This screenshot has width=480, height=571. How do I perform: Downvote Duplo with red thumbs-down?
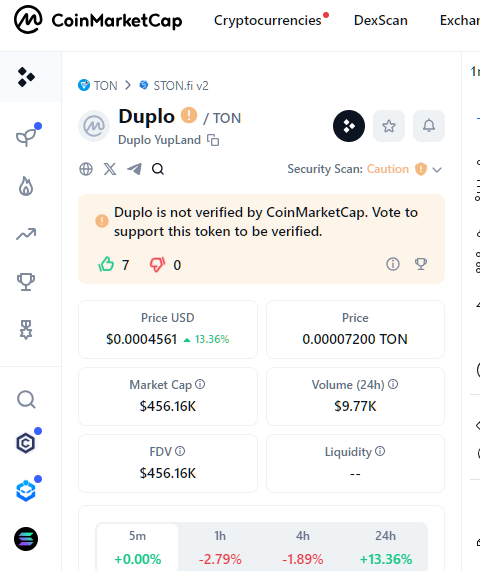[158, 264]
